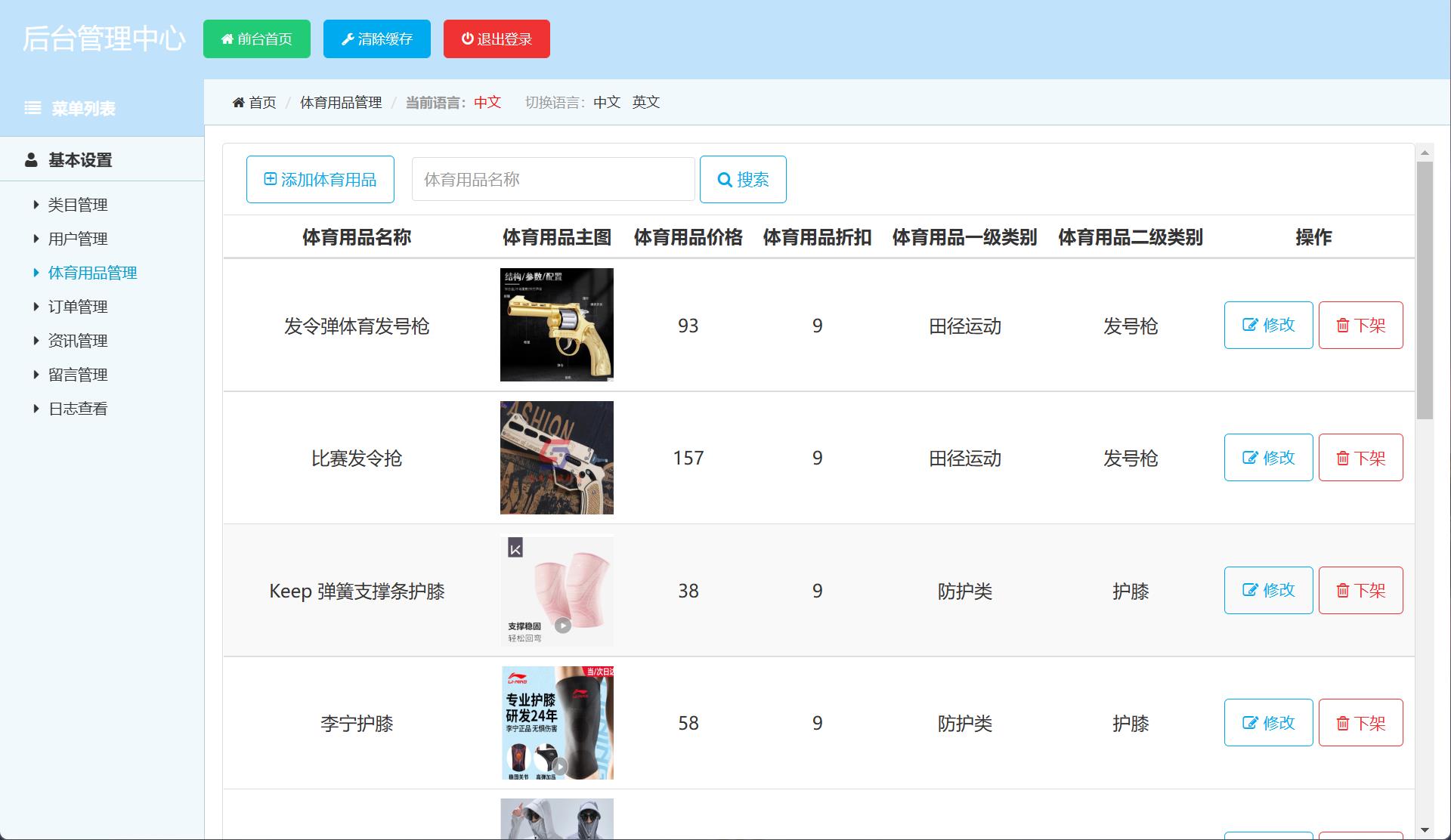The height and width of the screenshot is (840, 1451).
Task: Click the wrench icon on 清除缓存
Action: point(348,39)
